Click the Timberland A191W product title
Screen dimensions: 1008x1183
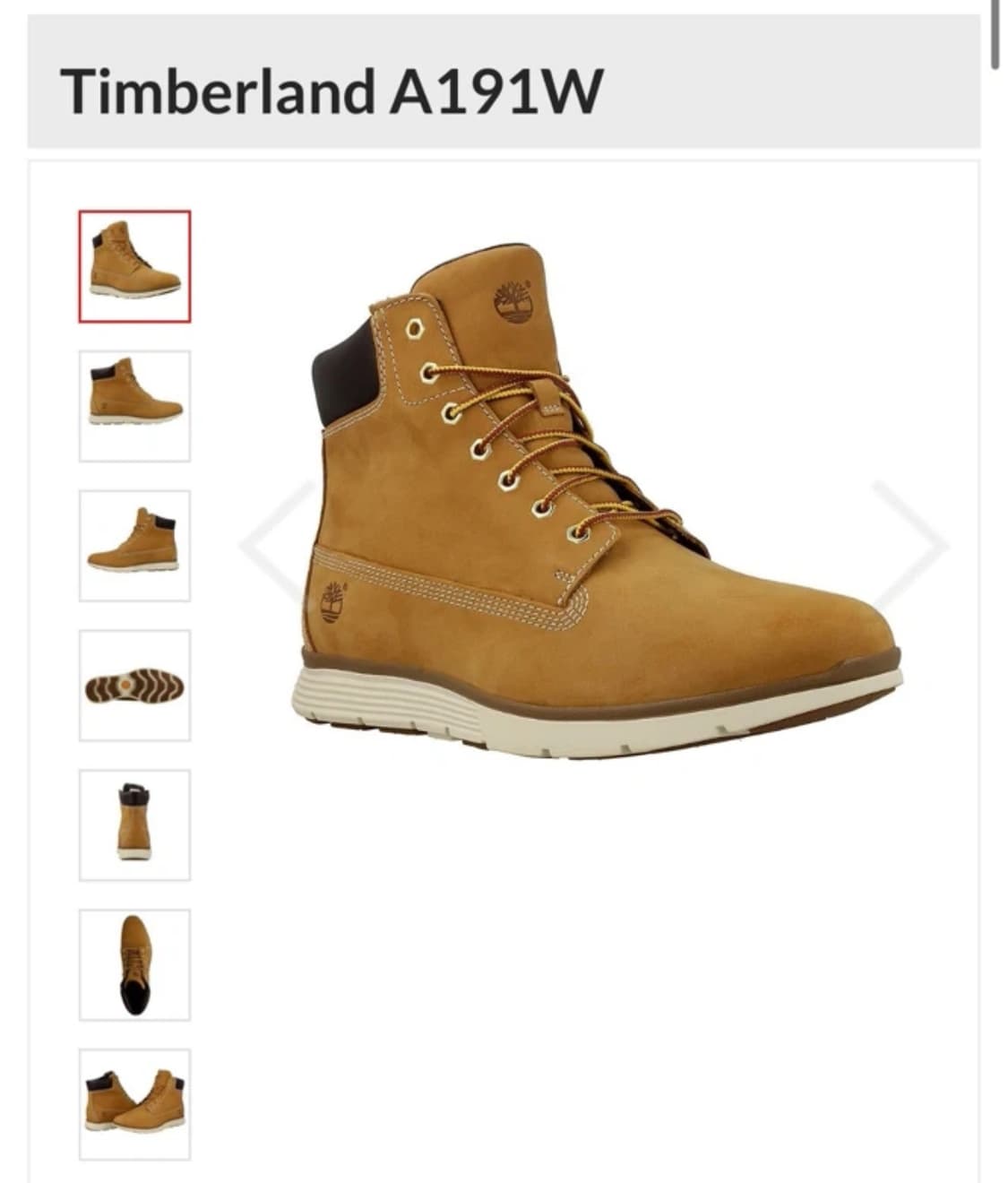tap(332, 91)
